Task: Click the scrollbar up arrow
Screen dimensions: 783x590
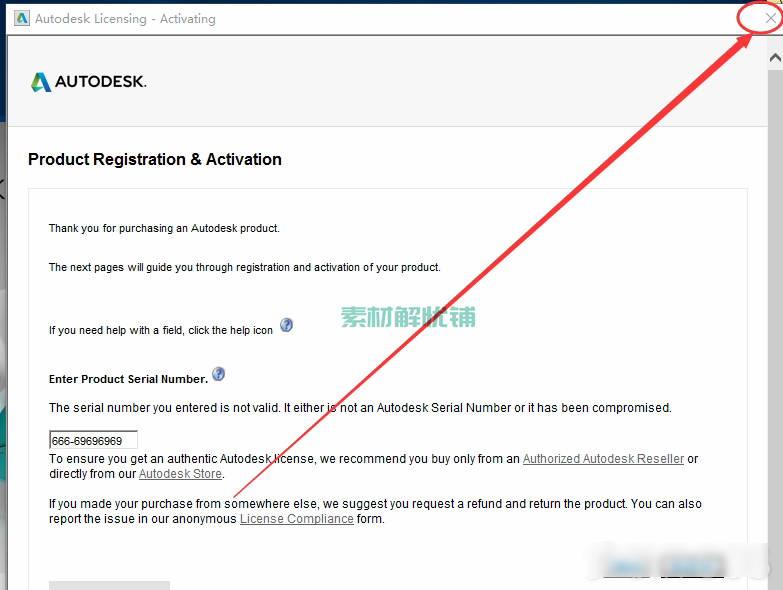Action: pyautogui.click(x=775, y=58)
